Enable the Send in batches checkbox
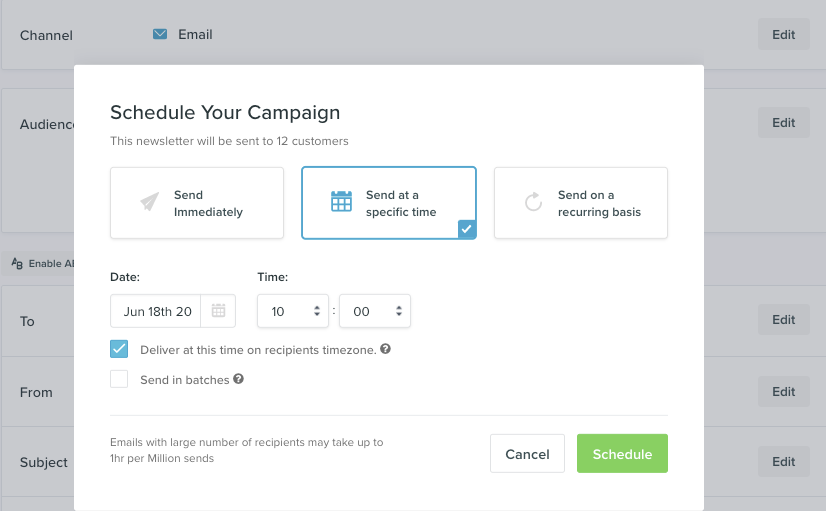This screenshot has height=511, width=826. [120, 380]
